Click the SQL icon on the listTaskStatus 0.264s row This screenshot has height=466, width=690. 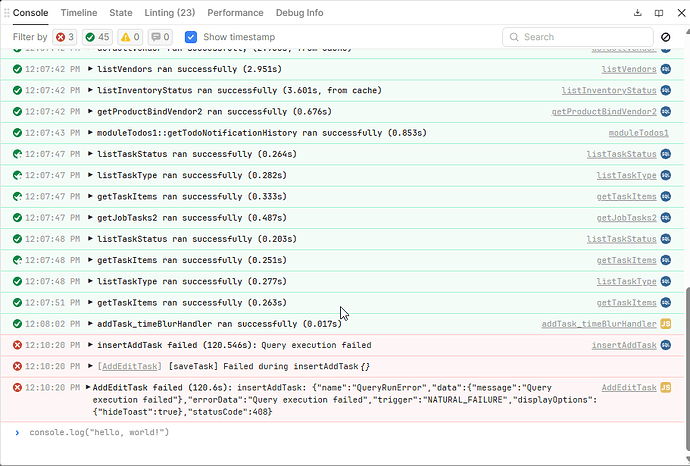click(x=666, y=154)
